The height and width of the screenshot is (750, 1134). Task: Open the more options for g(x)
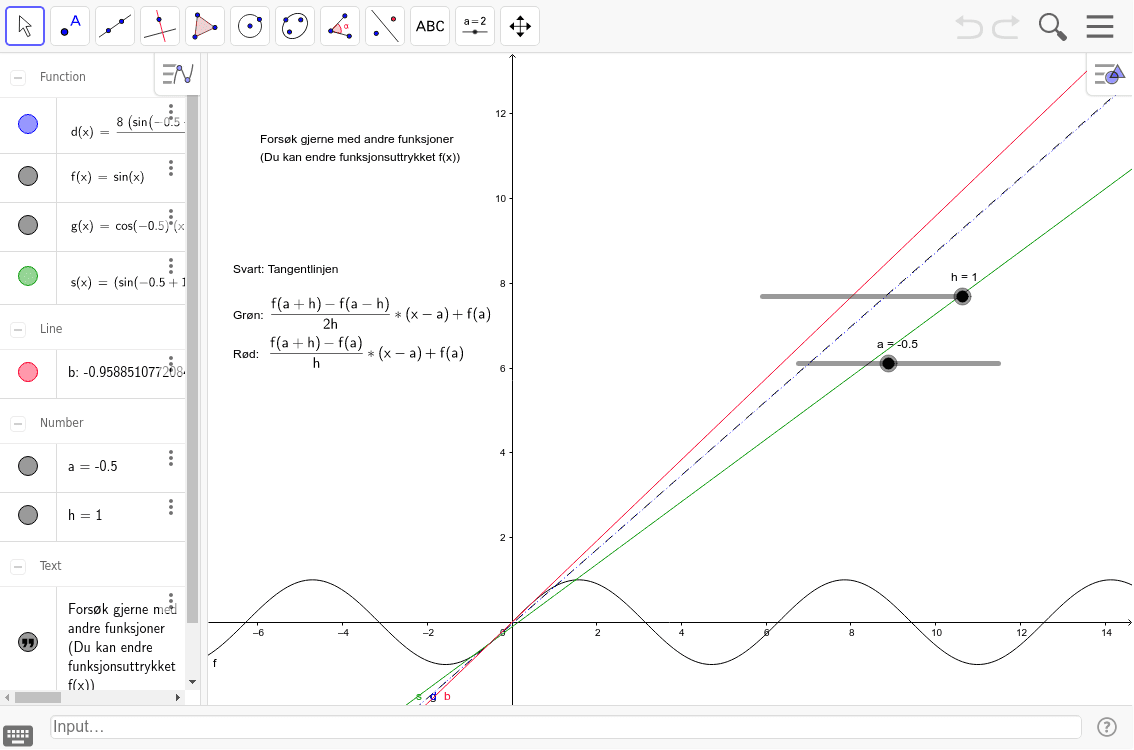pyautogui.click(x=171, y=217)
